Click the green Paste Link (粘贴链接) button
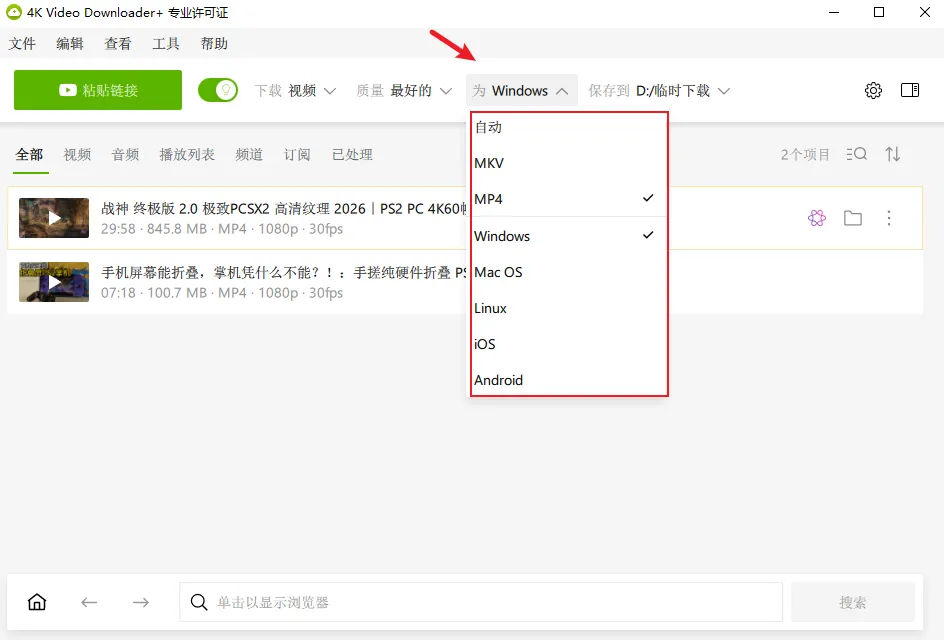The width and height of the screenshot is (944, 640). [98, 90]
